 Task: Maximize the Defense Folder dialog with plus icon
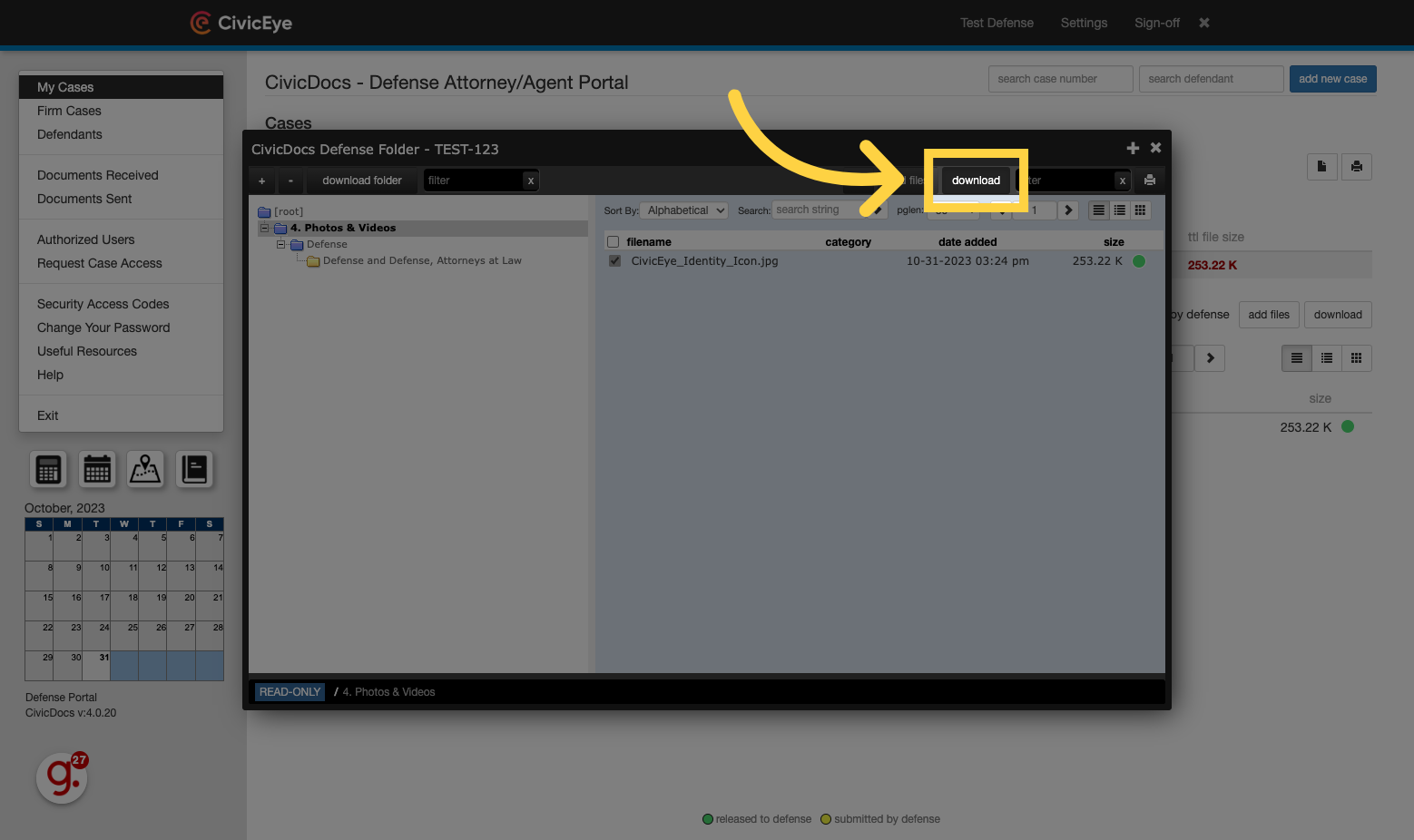(1133, 148)
